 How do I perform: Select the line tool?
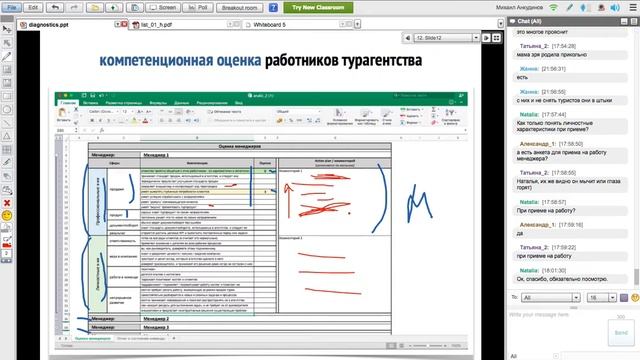point(7,123)
